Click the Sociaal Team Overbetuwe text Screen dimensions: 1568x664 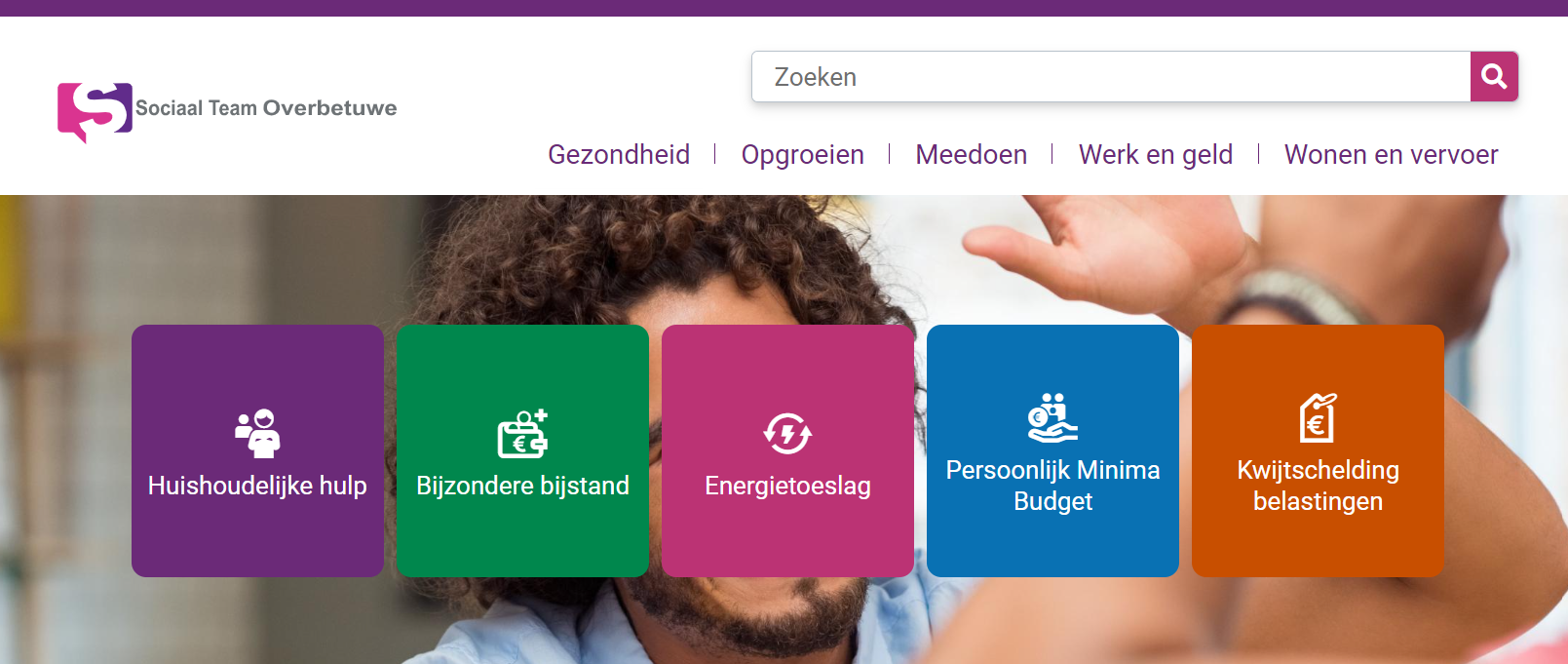[x=266, y=108]
